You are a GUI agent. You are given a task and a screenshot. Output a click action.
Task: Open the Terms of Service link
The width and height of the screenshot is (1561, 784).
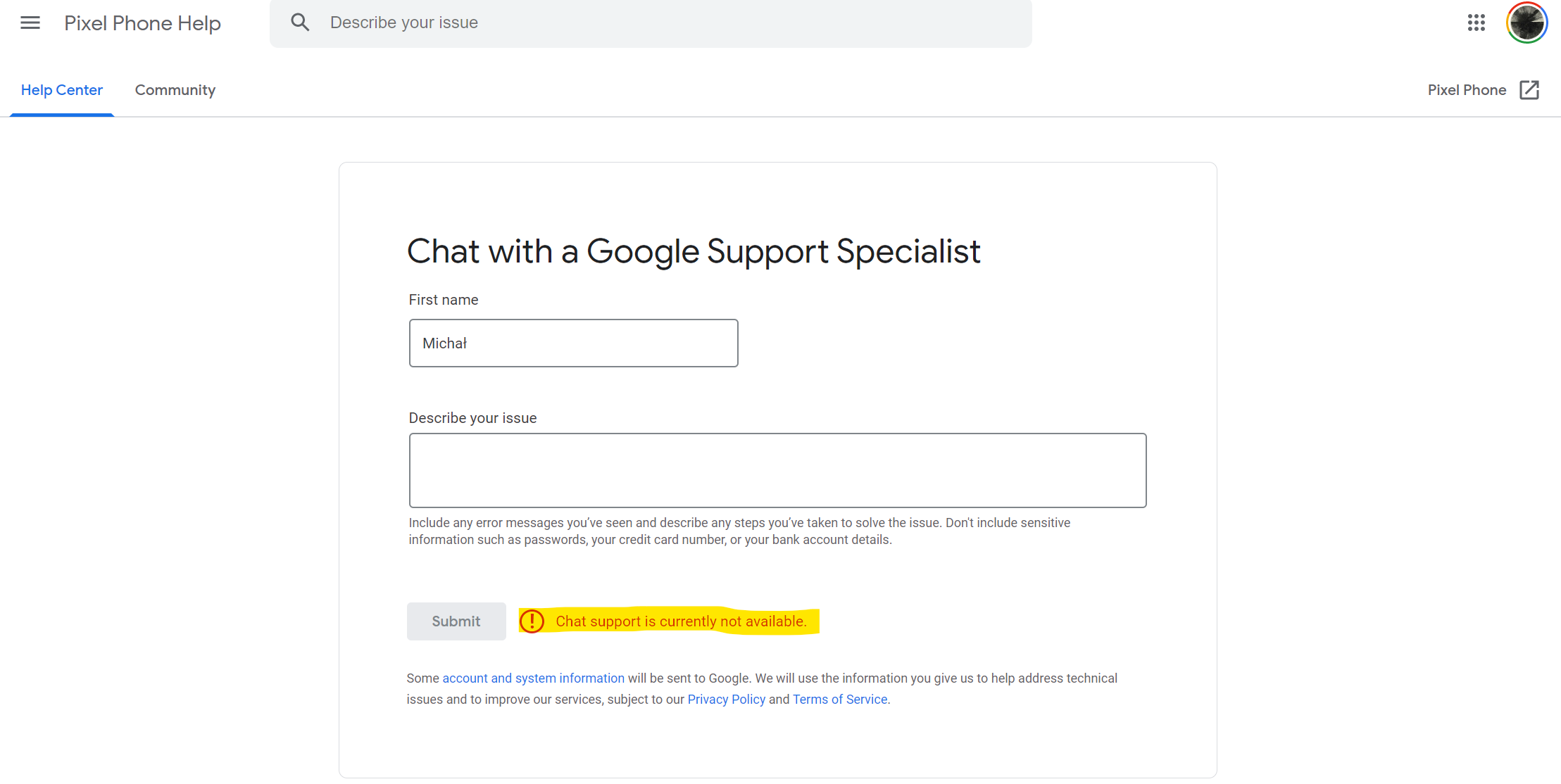pyautogui.click(x=840, y=700)
